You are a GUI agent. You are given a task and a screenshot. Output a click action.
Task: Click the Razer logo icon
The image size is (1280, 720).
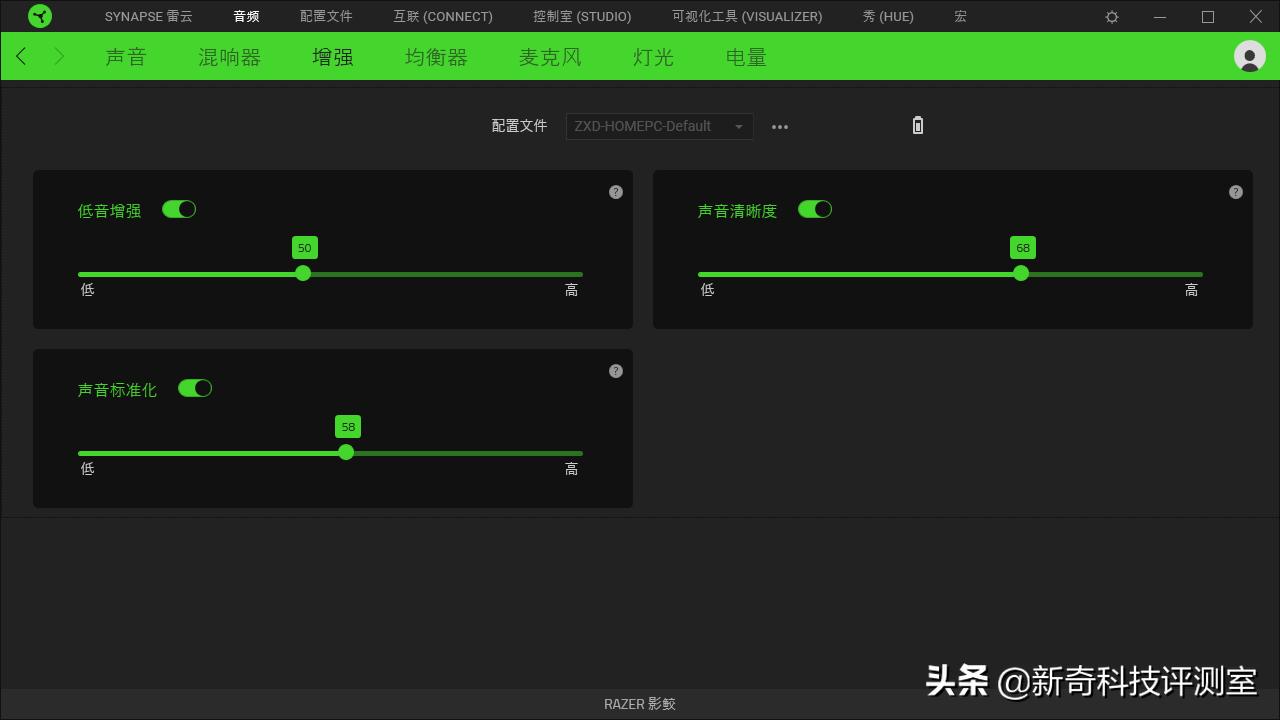coord(40,16)
